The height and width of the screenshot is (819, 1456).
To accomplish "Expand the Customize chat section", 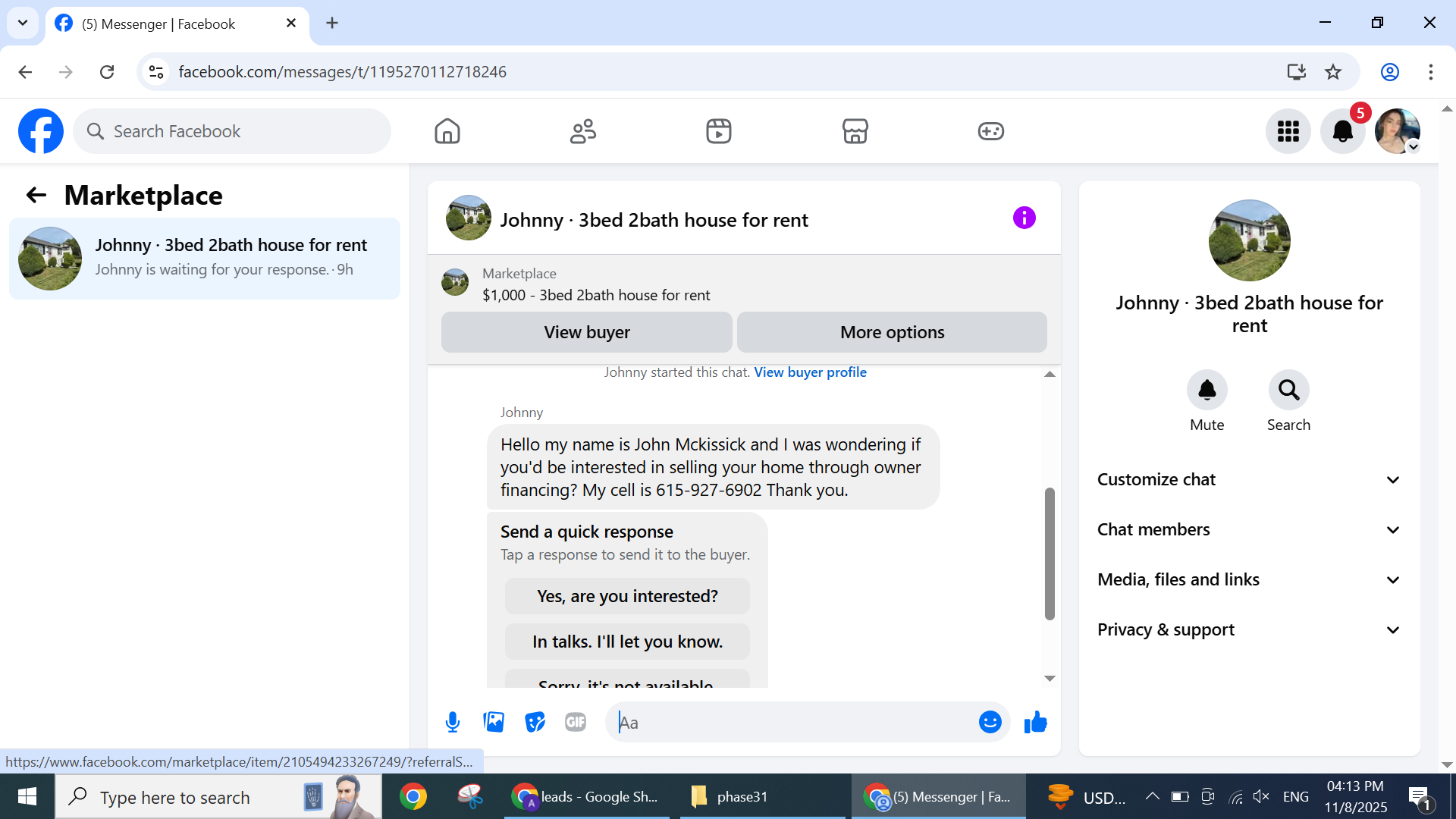I will tap(1249, 479).
